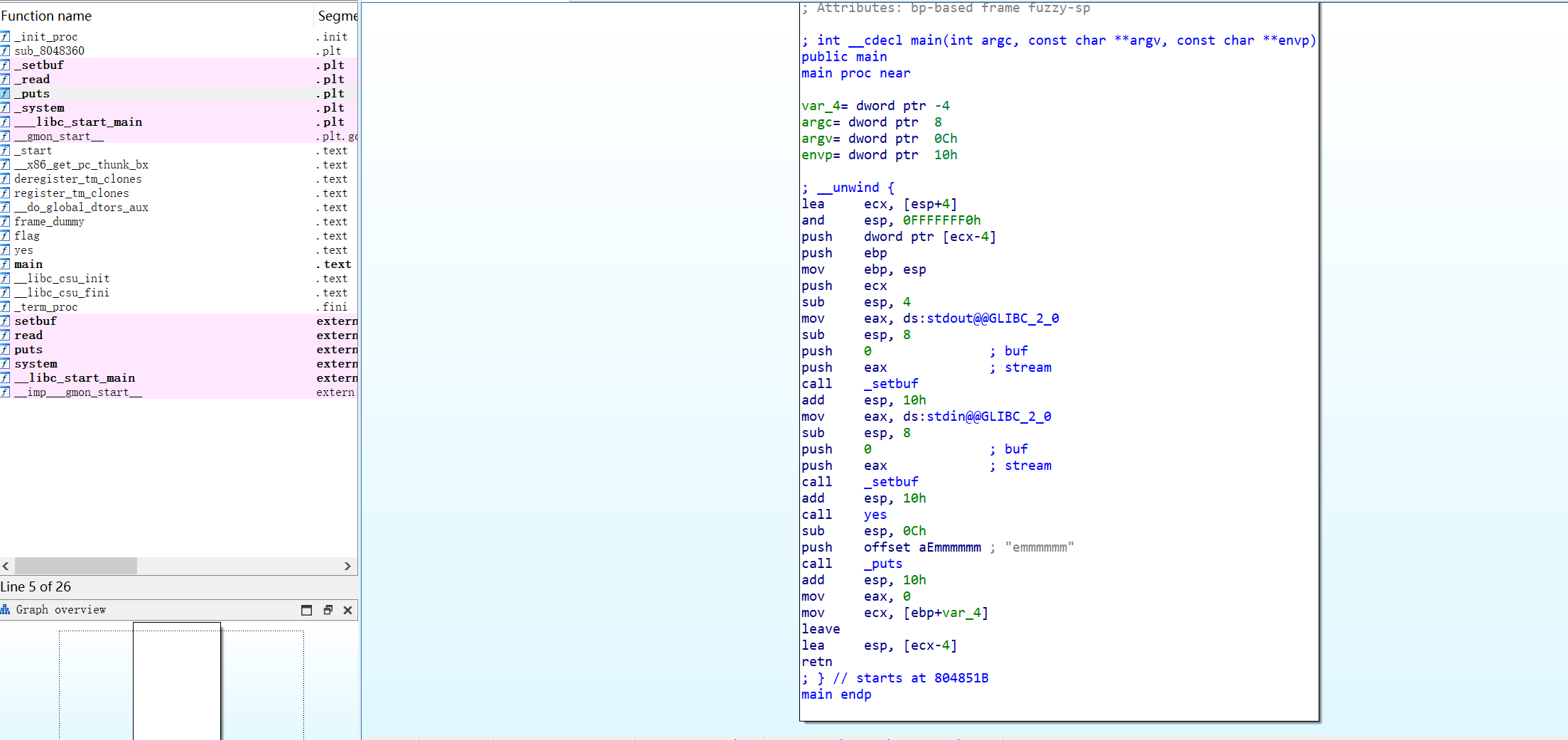The height and width of the screenshot is (740, 1568).
Task: Click the function icon beside _init_proc
Action: tap(5, 36)
